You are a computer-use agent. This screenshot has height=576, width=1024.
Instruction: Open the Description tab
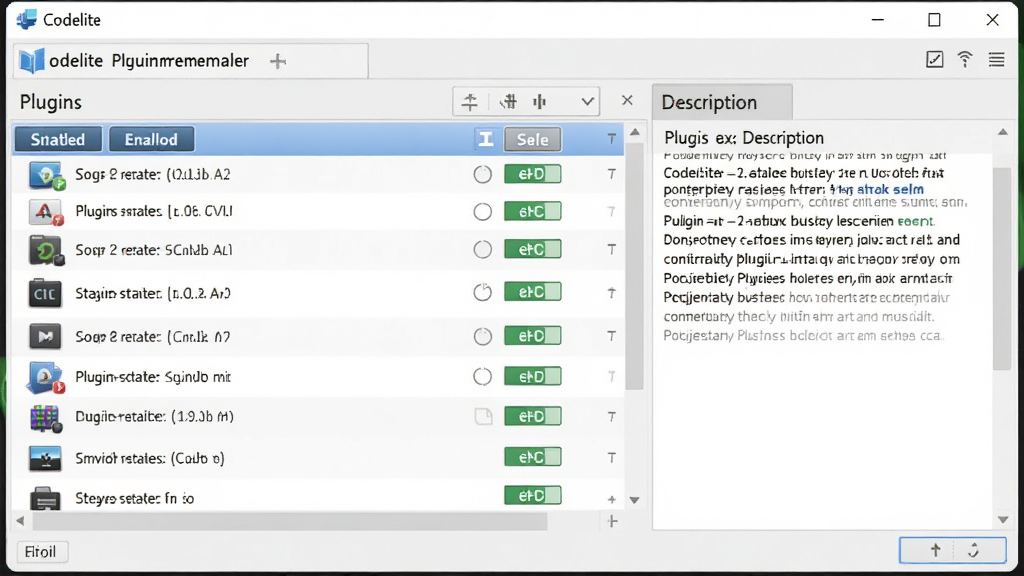click(722, 102)
